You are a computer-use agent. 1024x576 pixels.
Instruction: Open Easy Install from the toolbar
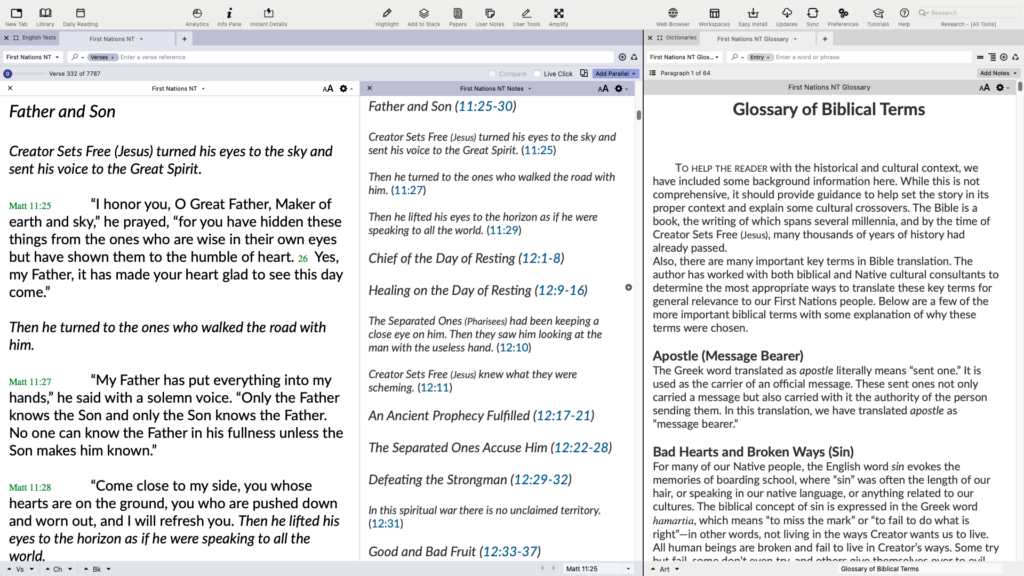point(751,14)
